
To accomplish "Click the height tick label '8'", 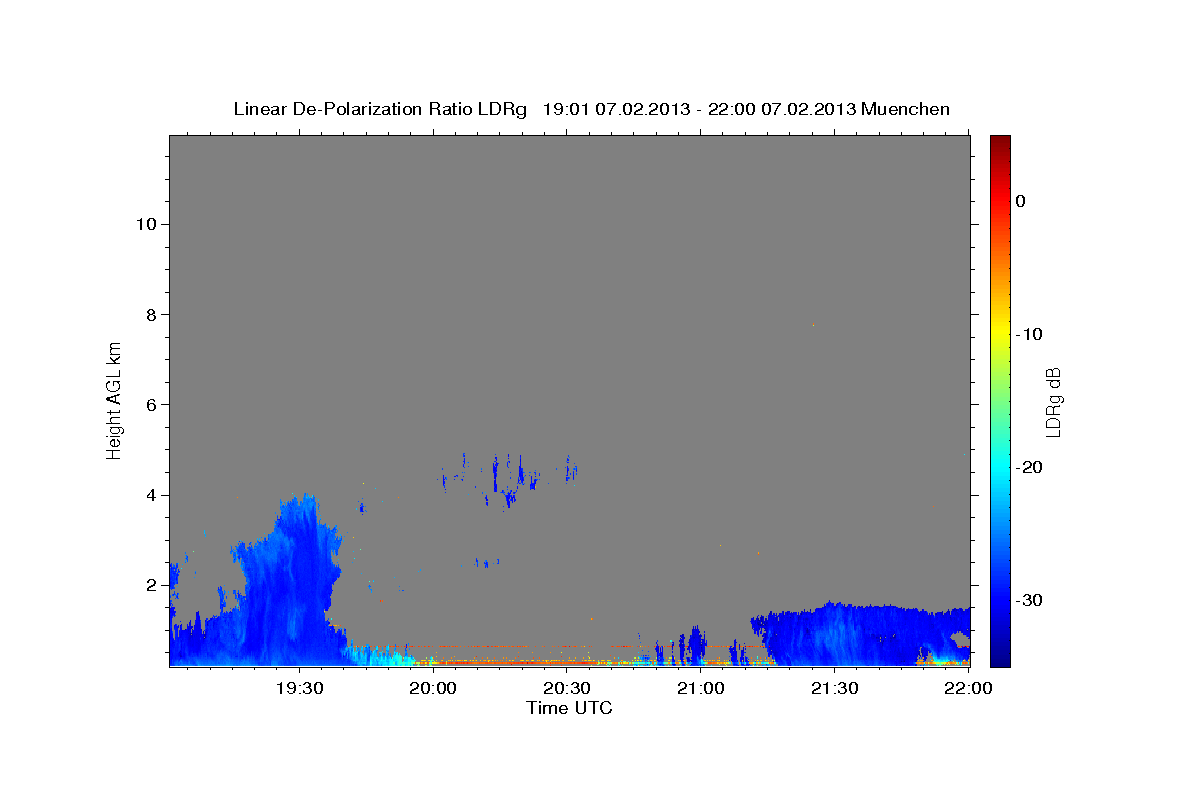I will (x=149, y=314).
